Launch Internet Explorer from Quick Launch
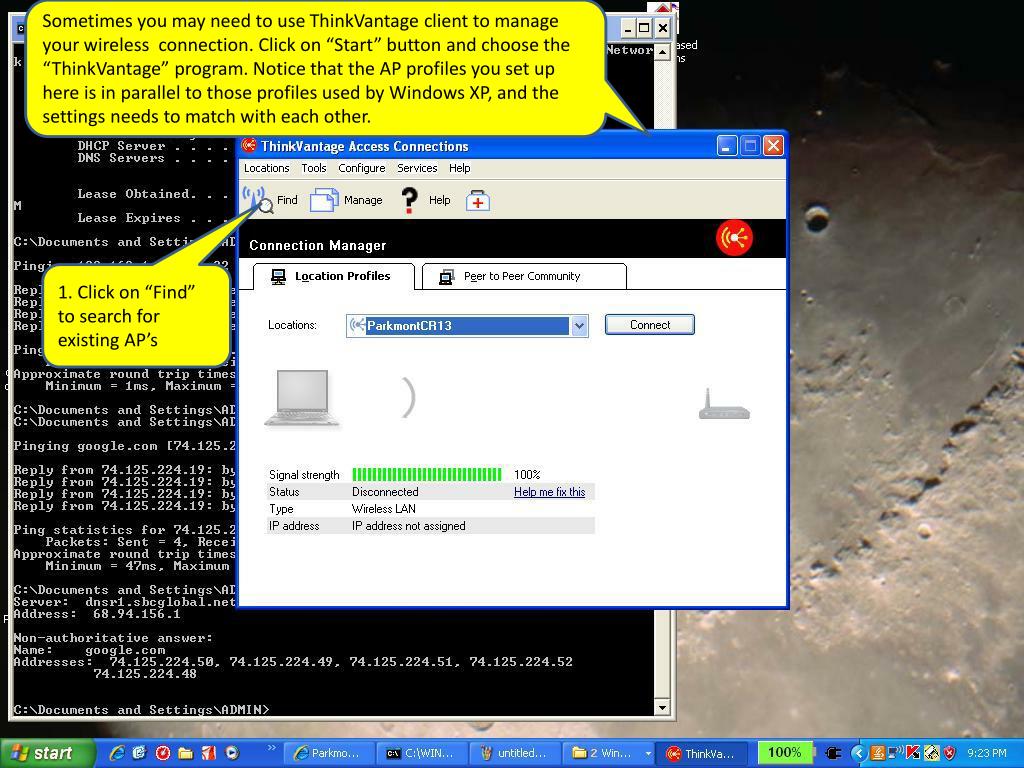Viewport: 1024px width, 768px height. coord(118,753)
